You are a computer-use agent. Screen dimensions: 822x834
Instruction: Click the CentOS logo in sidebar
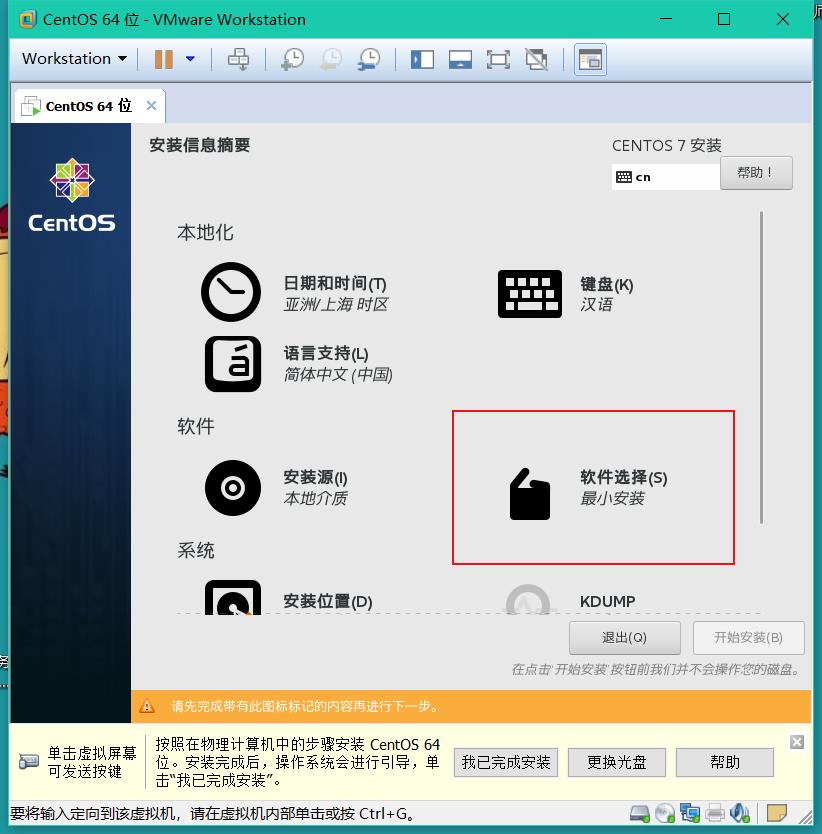(72, 196)
